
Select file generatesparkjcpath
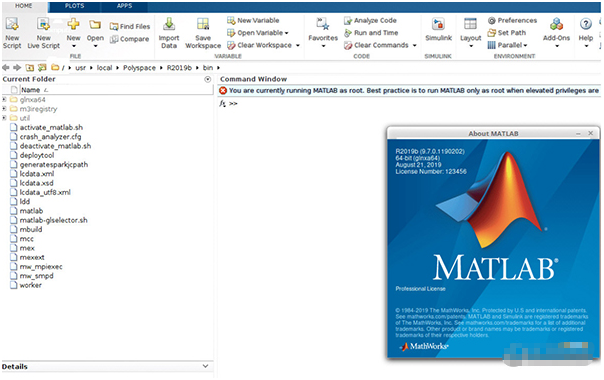54,165
